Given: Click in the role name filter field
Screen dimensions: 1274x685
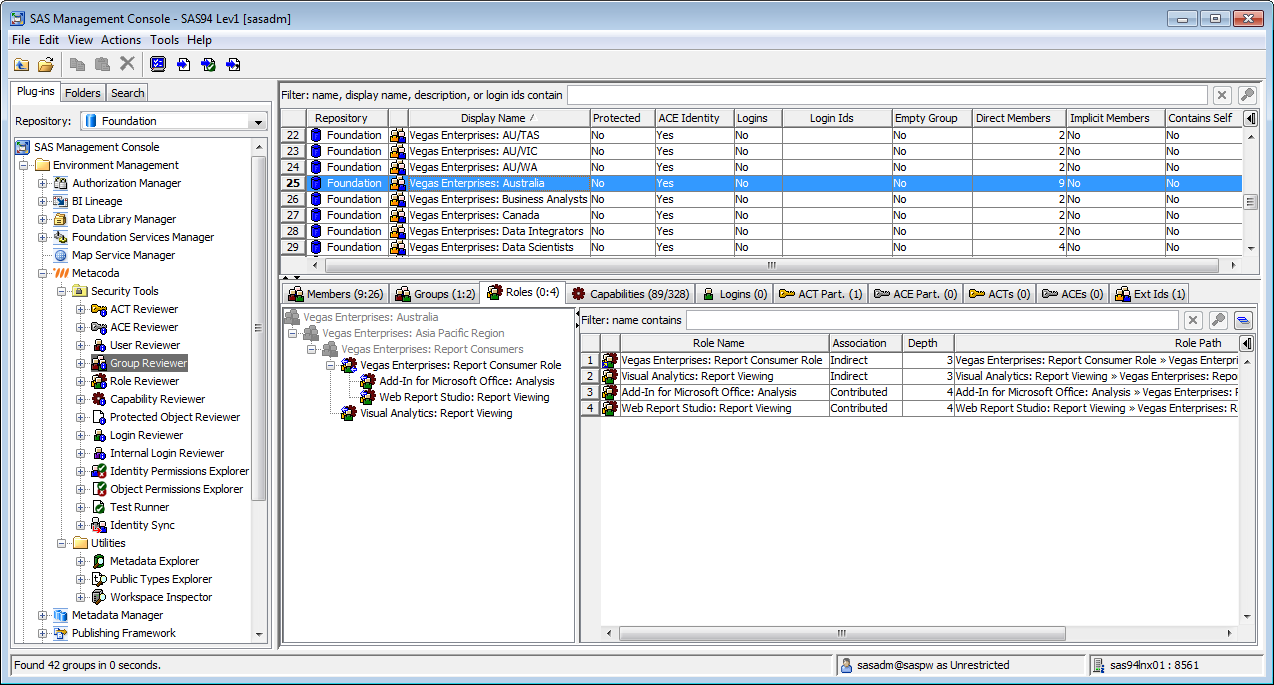Looking at the screenshot, I should (931, 320).
